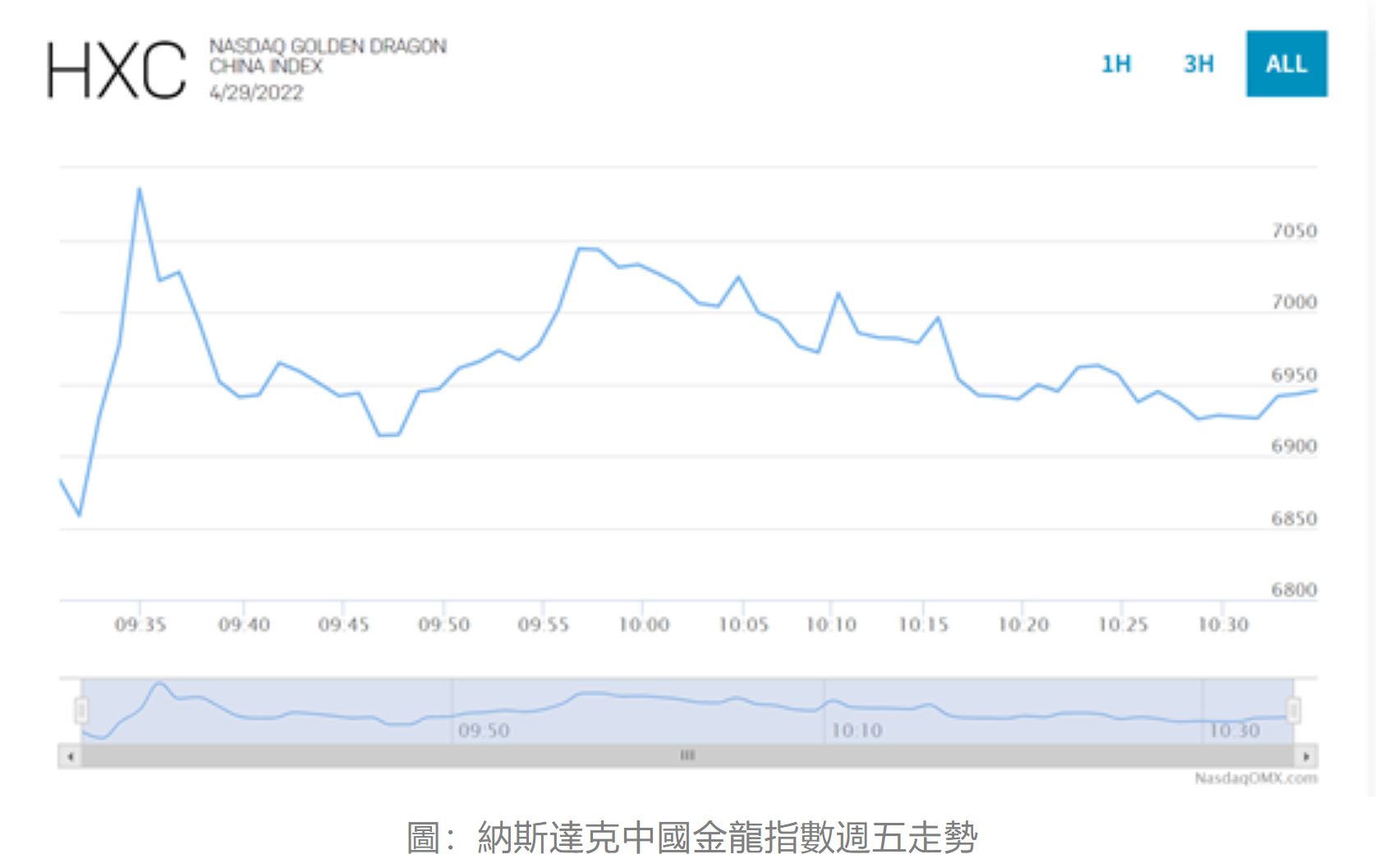Click the navigator's left range handle
The image size is (1378, 868).
(x=81, y=710)
